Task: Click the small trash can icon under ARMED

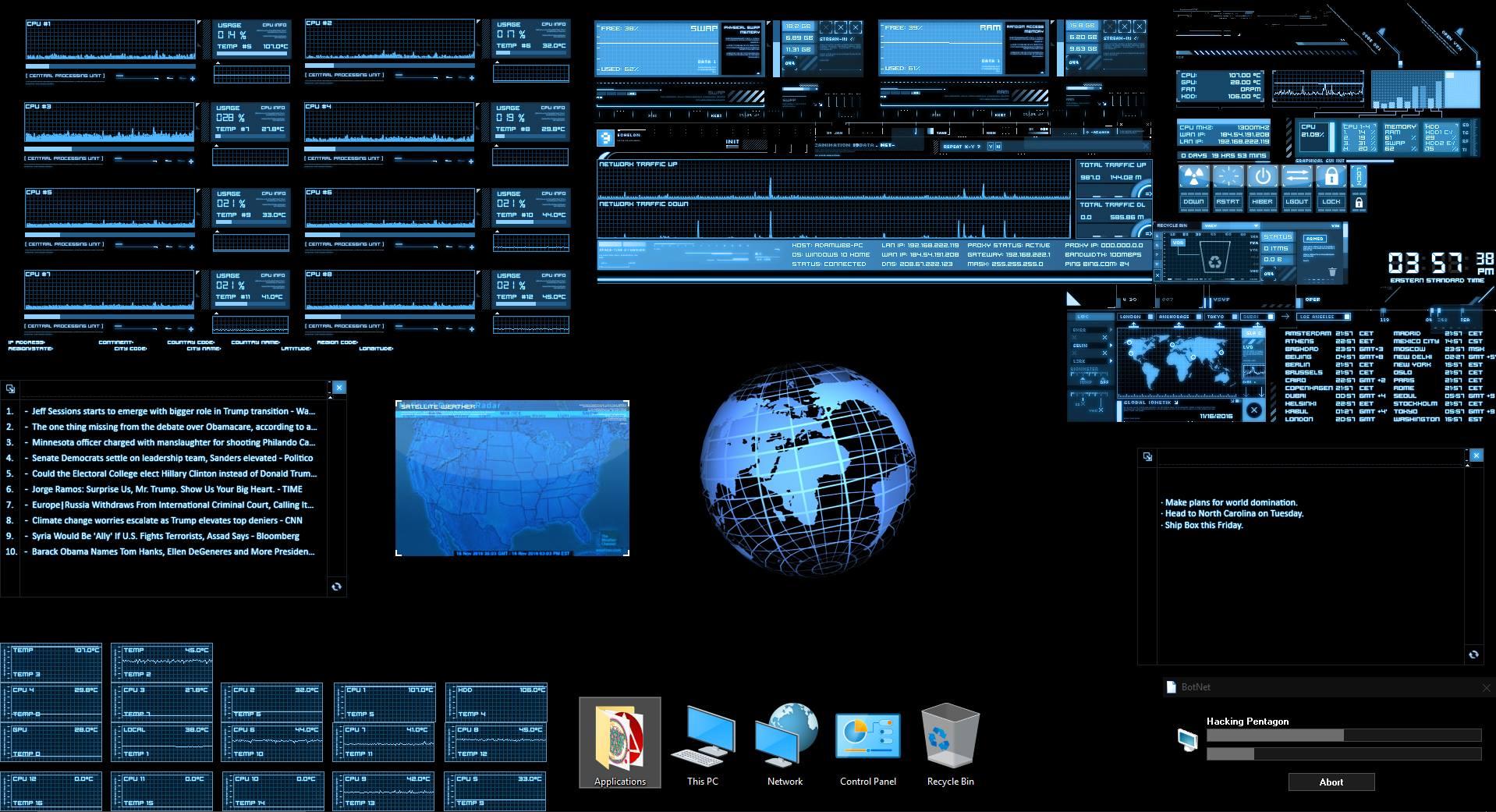Action: (x=1332, y=272)
